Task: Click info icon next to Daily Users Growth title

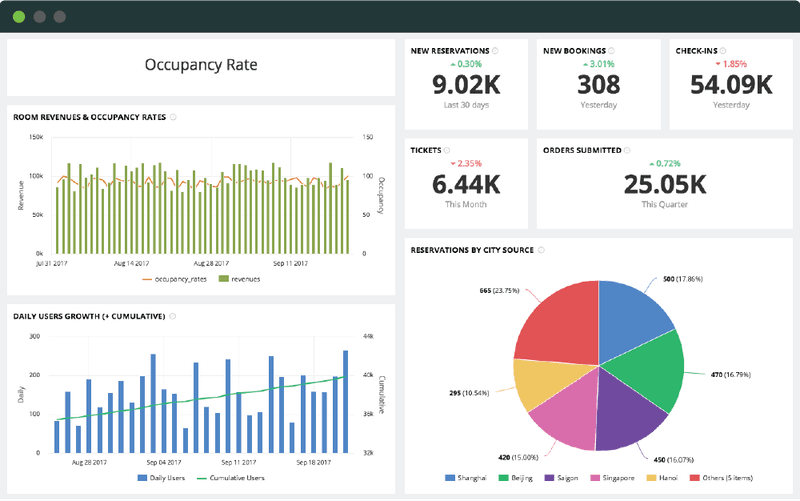Action: [174, 316]
